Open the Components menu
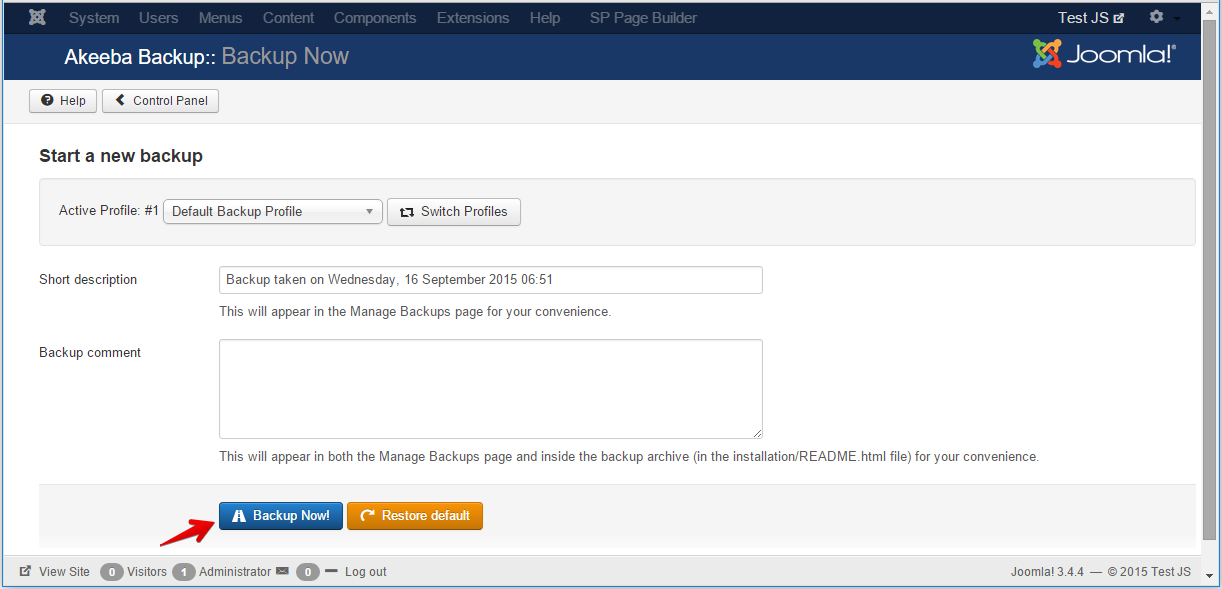Viewport: 1222px width, 589px height. 375,18
